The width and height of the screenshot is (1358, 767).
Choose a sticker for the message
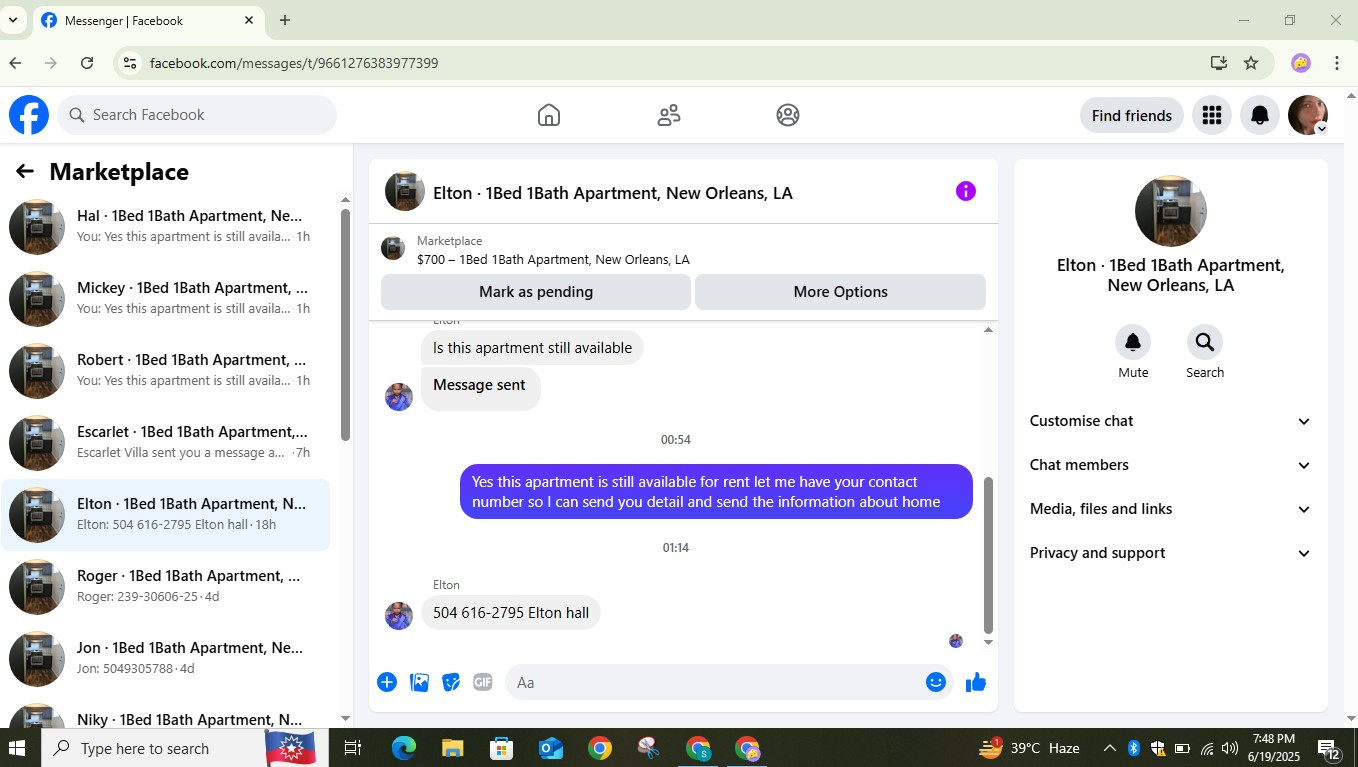[x=451, y=682]
